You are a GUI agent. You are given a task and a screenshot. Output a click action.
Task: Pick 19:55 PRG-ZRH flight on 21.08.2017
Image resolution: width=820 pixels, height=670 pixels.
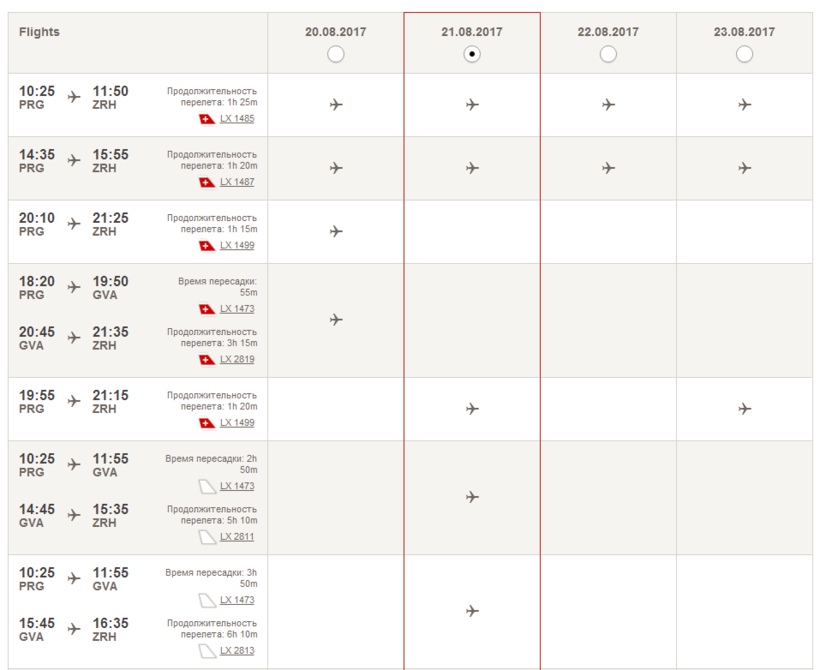[472, 408]
